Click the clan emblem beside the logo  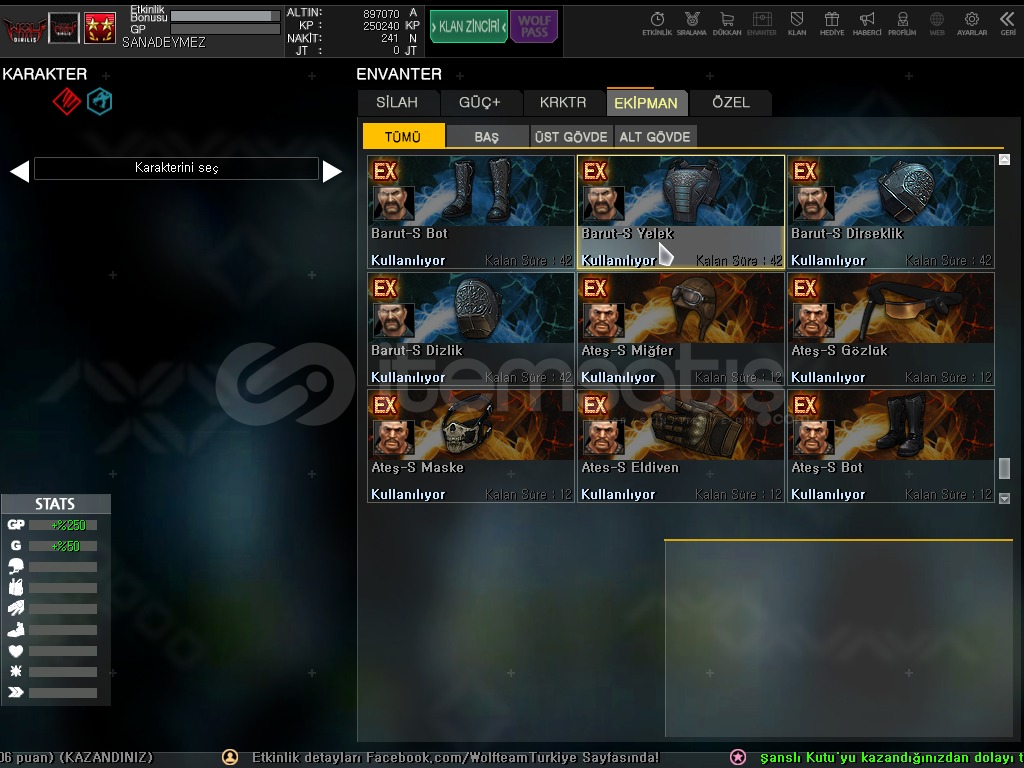coord(64,29)
